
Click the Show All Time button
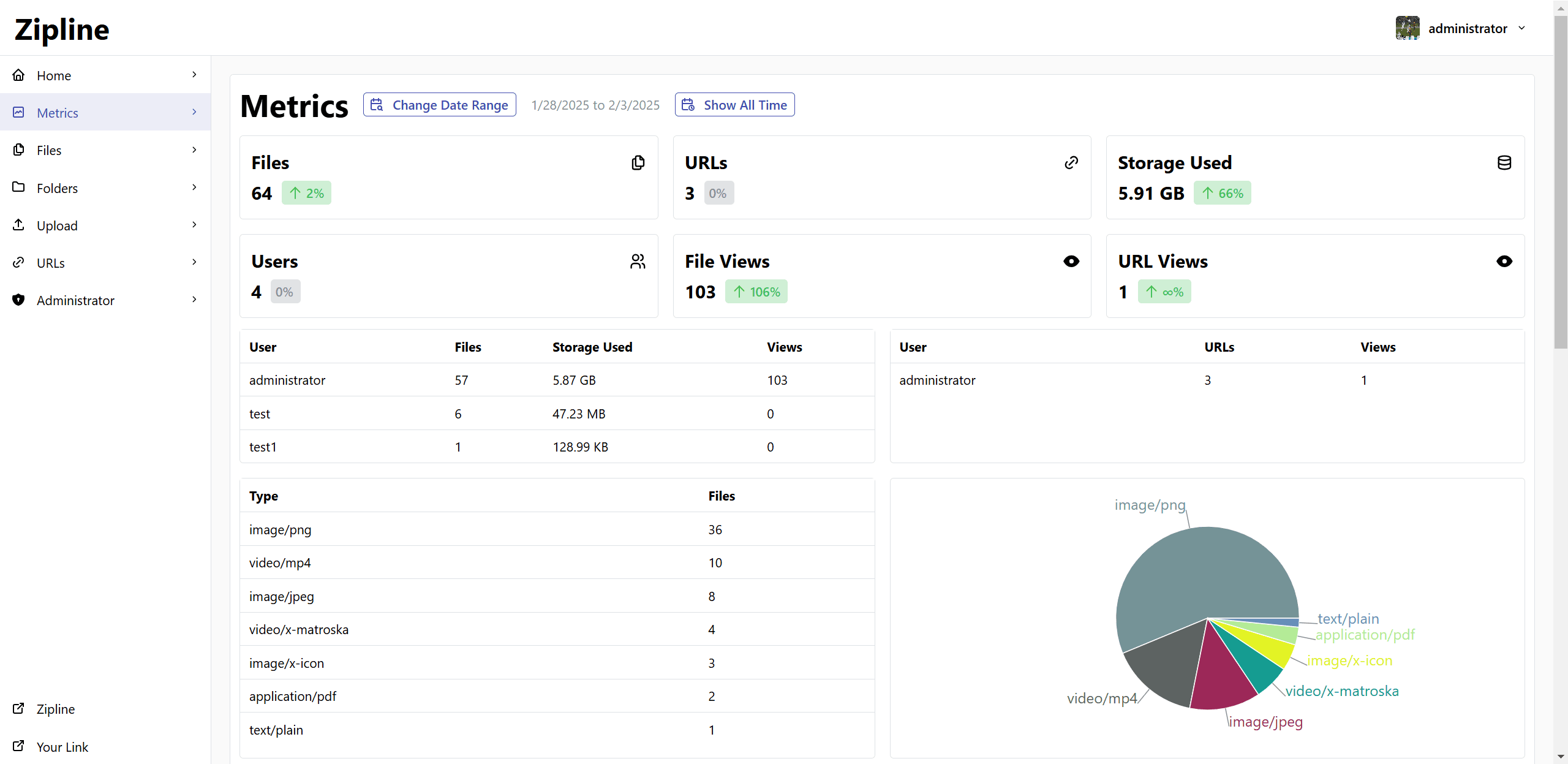734,104
